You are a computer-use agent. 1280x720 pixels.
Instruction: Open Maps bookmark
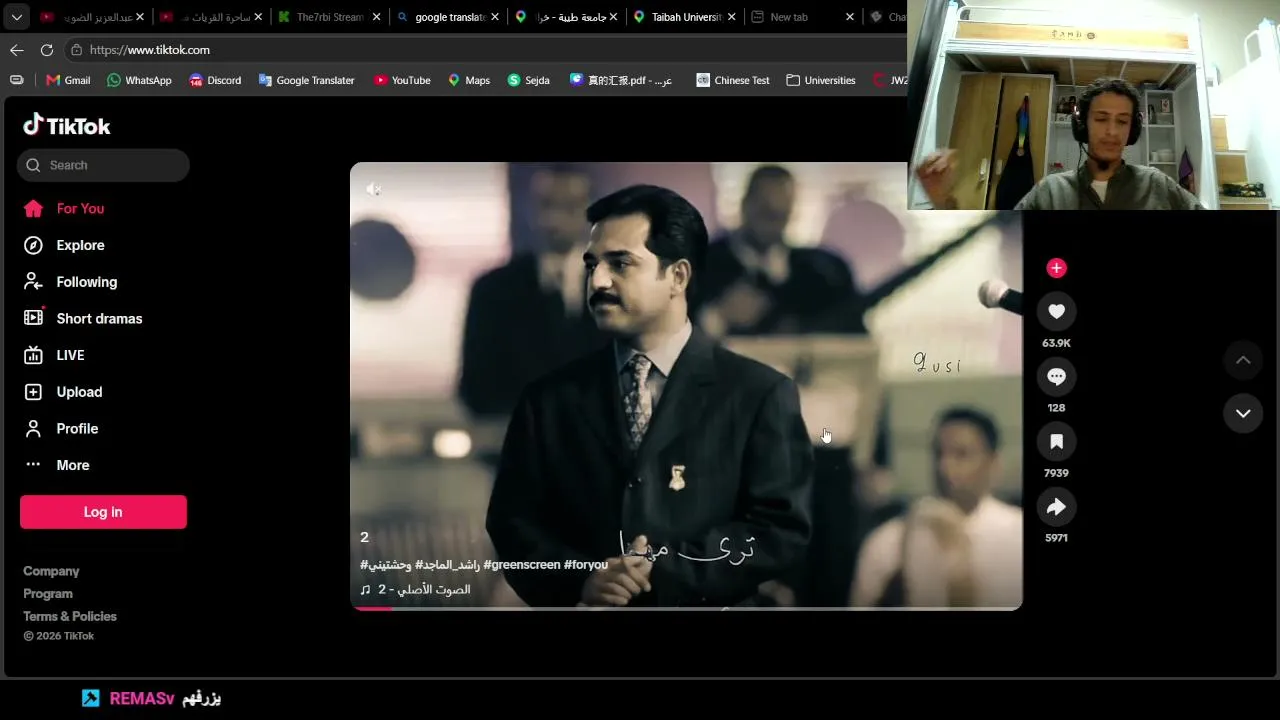[469, 80]
